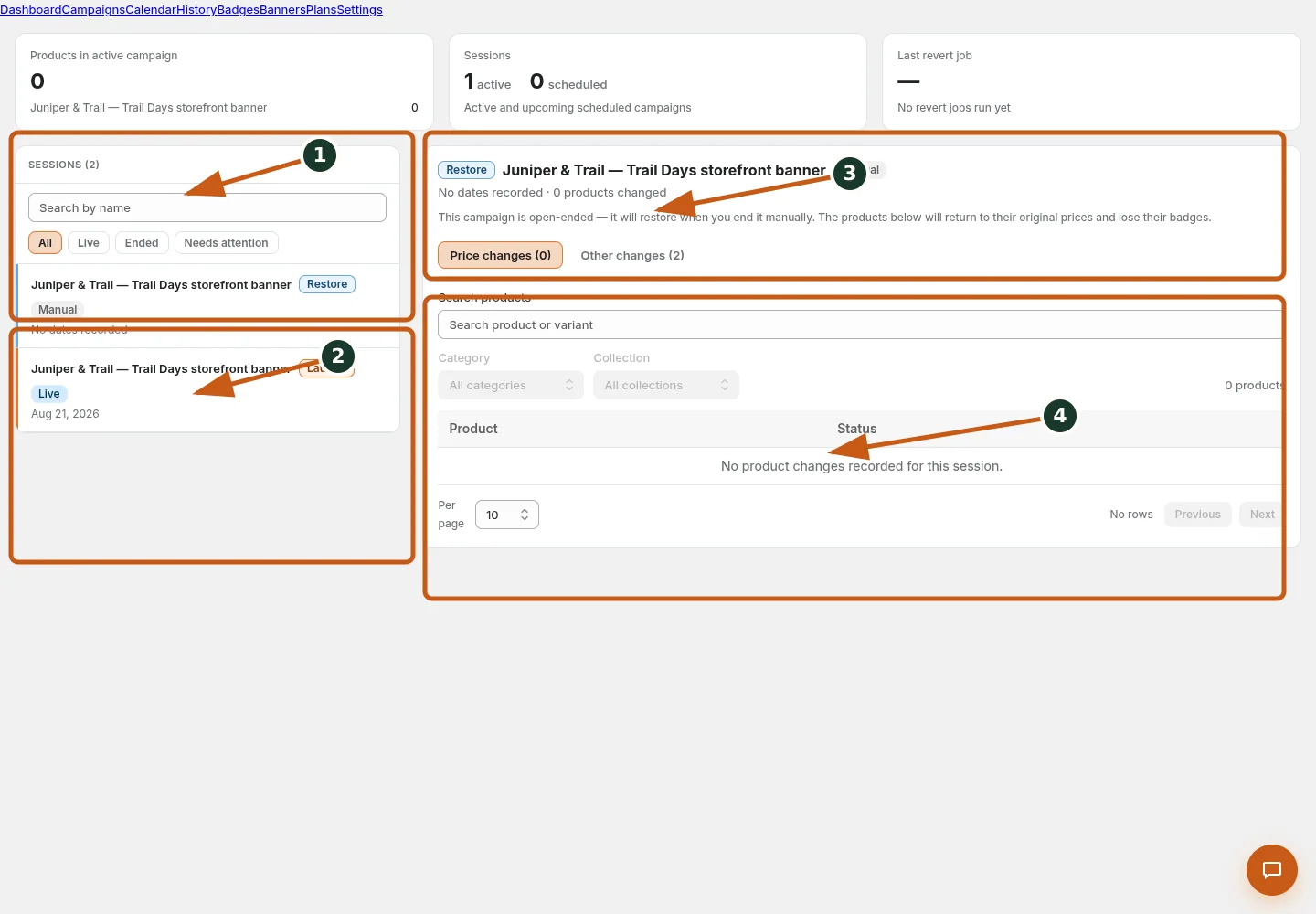1316x914 pixels.
Task: Click 'No product changes recorded' message
Action: 862,466
